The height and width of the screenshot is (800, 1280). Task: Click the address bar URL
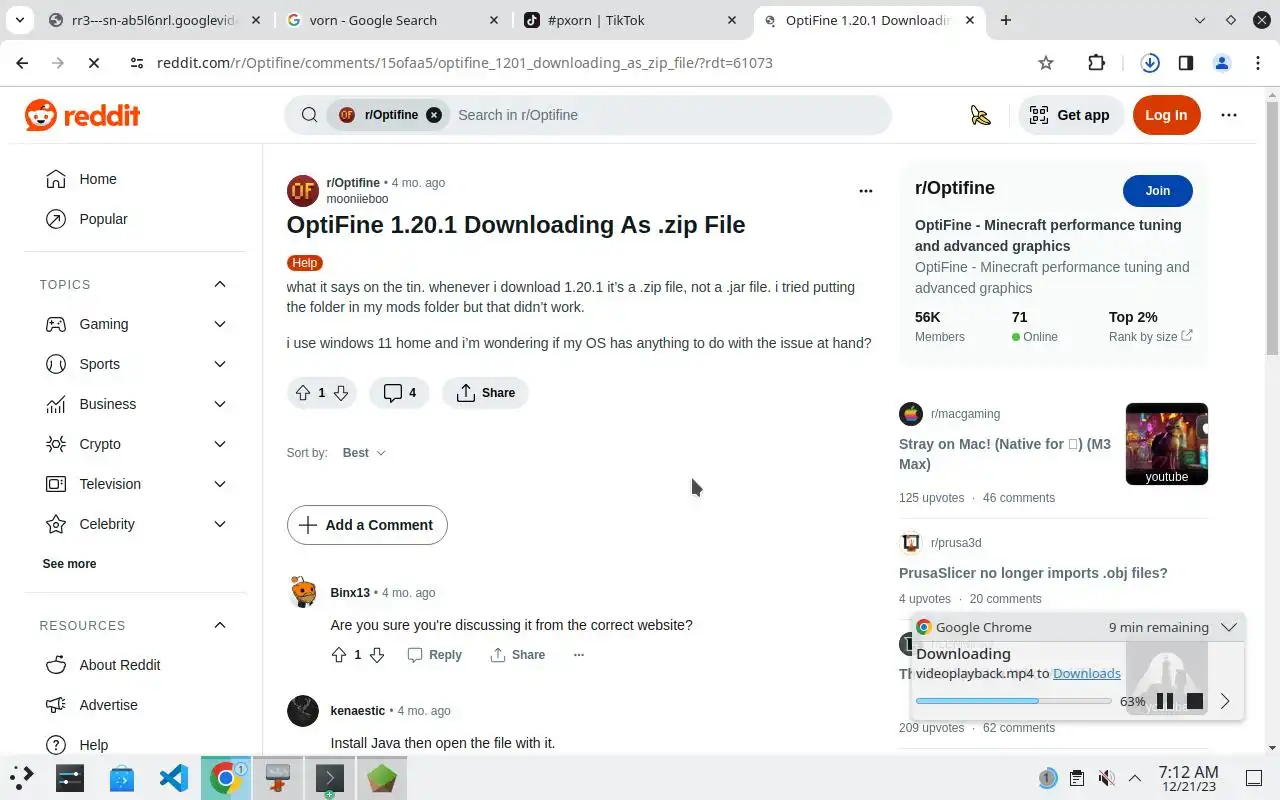pyautogui.click(x=465, y=63)
